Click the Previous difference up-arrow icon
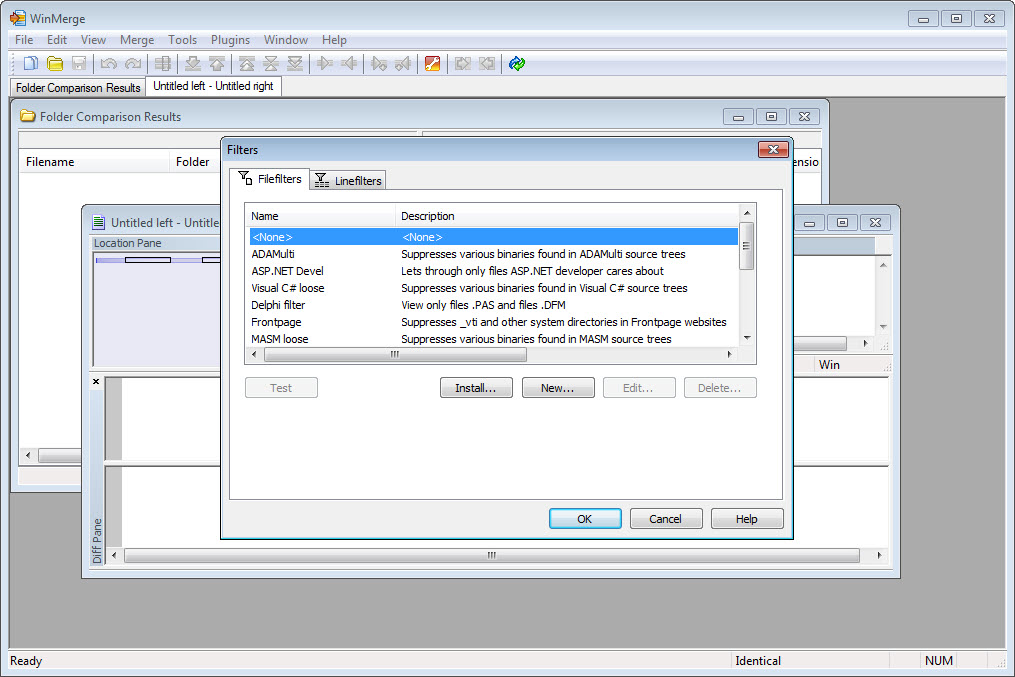 [x=217, y=63]
